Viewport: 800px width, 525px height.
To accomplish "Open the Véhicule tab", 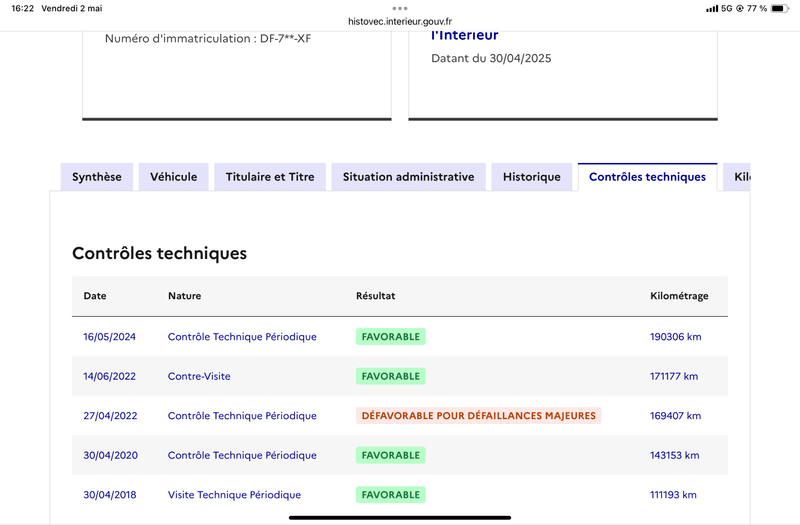I will click(x=174, y=177).
